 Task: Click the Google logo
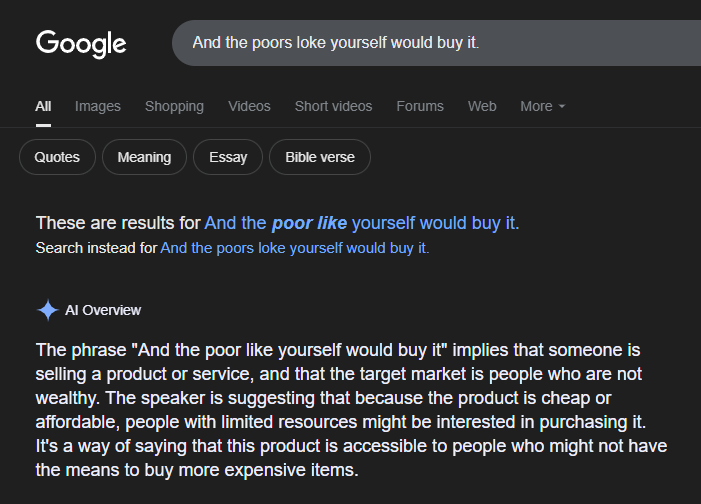81,44
